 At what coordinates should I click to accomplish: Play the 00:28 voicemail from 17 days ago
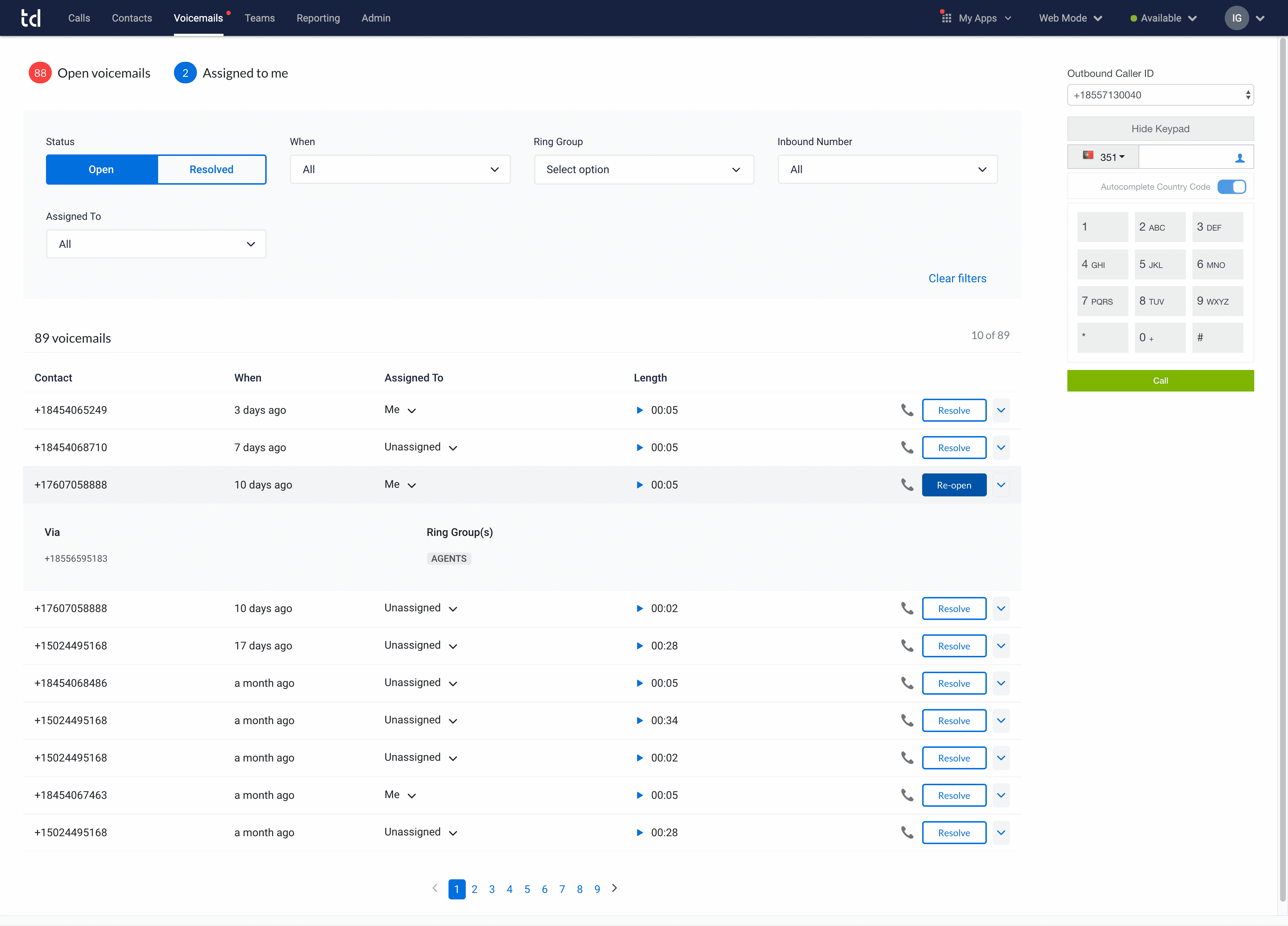tap(639, 645)
